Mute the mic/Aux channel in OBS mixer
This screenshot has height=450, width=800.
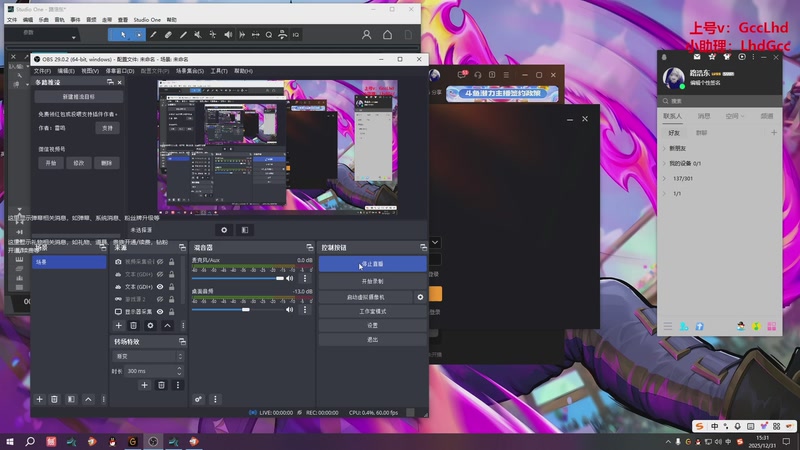click(x=290, y=278)
